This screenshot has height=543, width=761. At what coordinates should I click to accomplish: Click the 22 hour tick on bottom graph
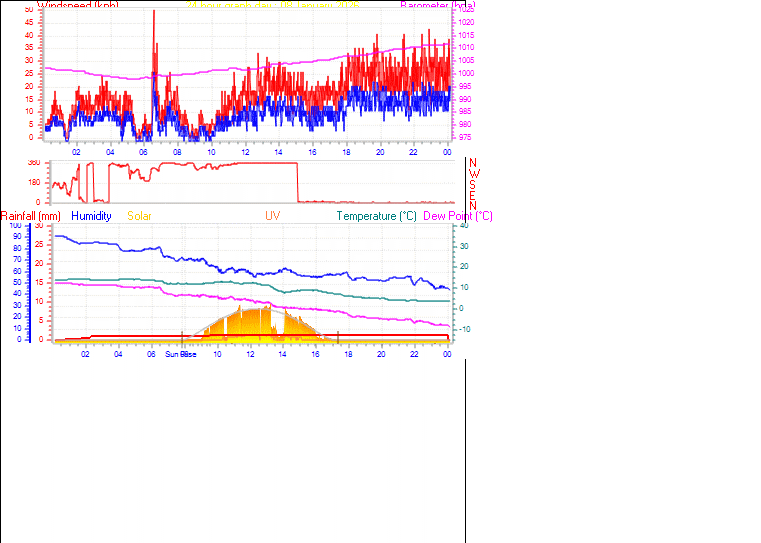click(414, 354)
